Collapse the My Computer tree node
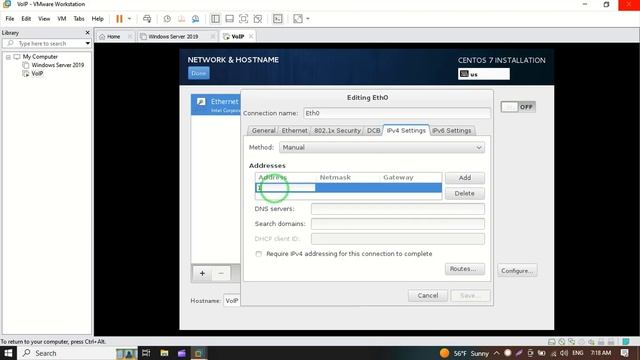Screen dimensions: 640x360 (x=8, y=57)
